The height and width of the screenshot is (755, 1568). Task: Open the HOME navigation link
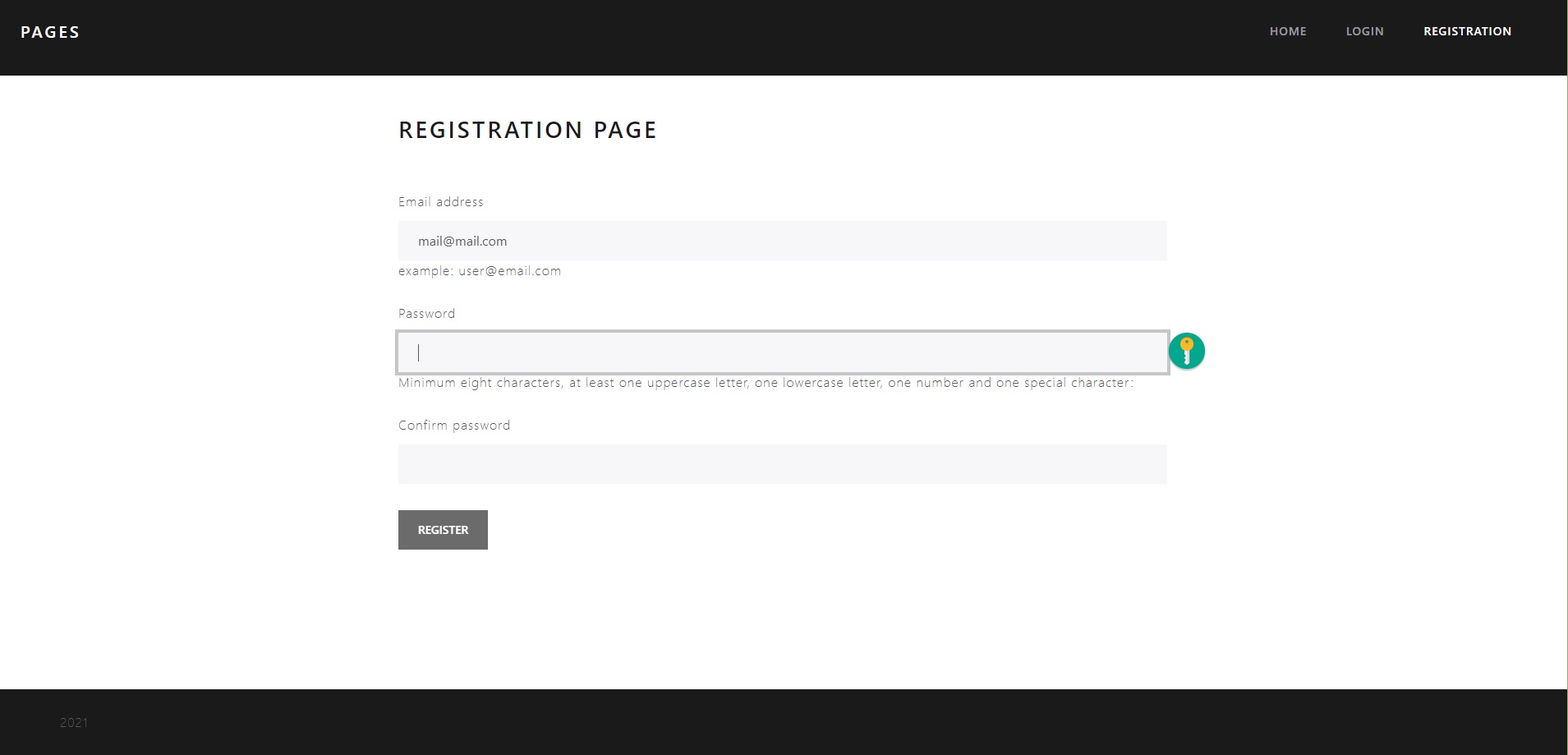[x=1287, y=31]
